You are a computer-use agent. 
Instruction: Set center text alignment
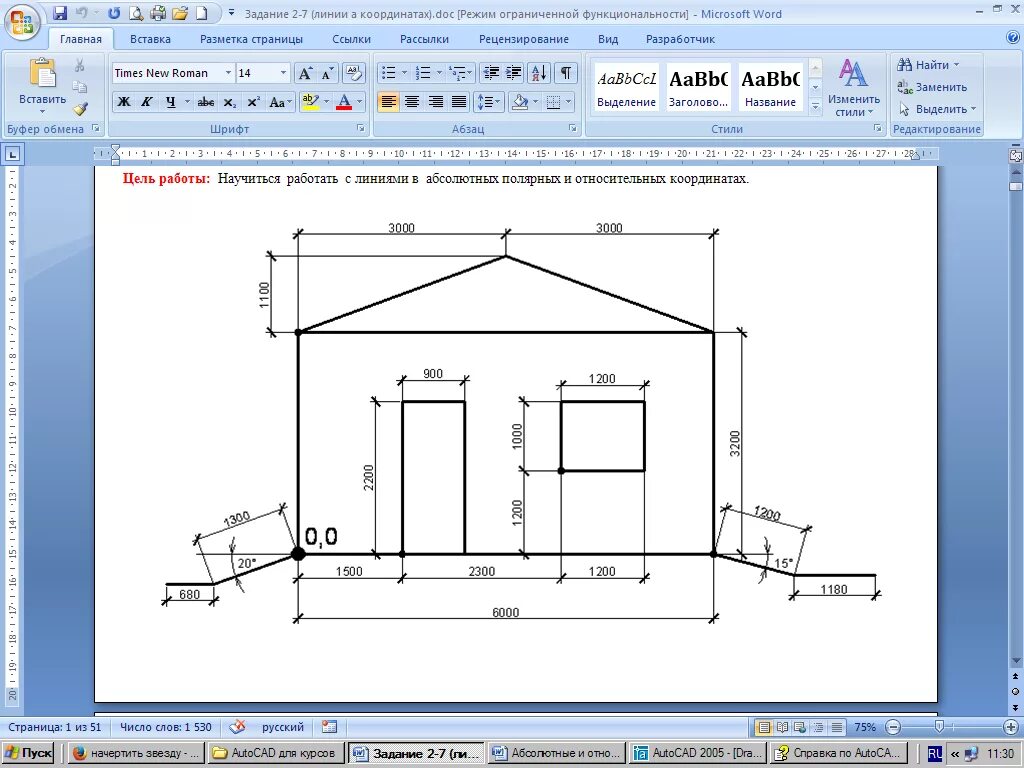[x=411, y=102]
